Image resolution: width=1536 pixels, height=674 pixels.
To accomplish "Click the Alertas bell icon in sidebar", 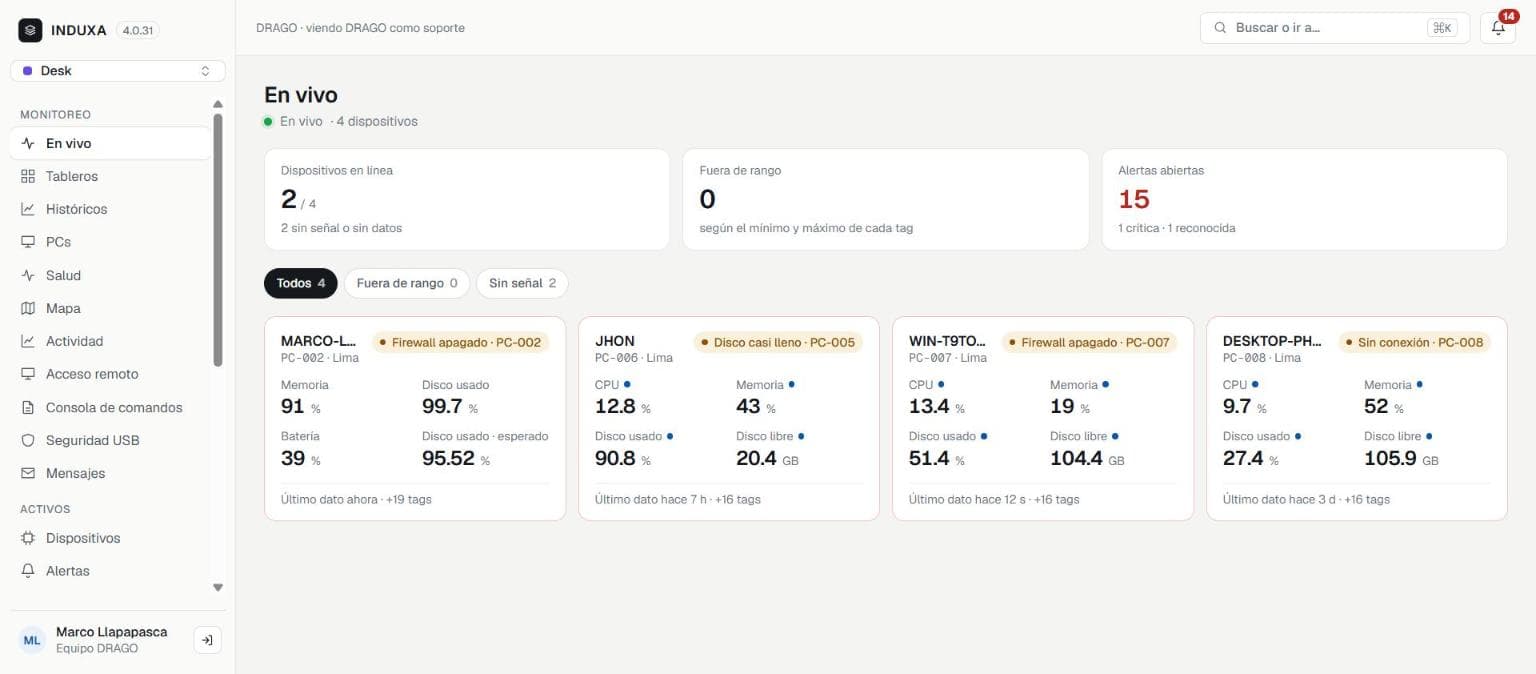I will tap(28, 571).
